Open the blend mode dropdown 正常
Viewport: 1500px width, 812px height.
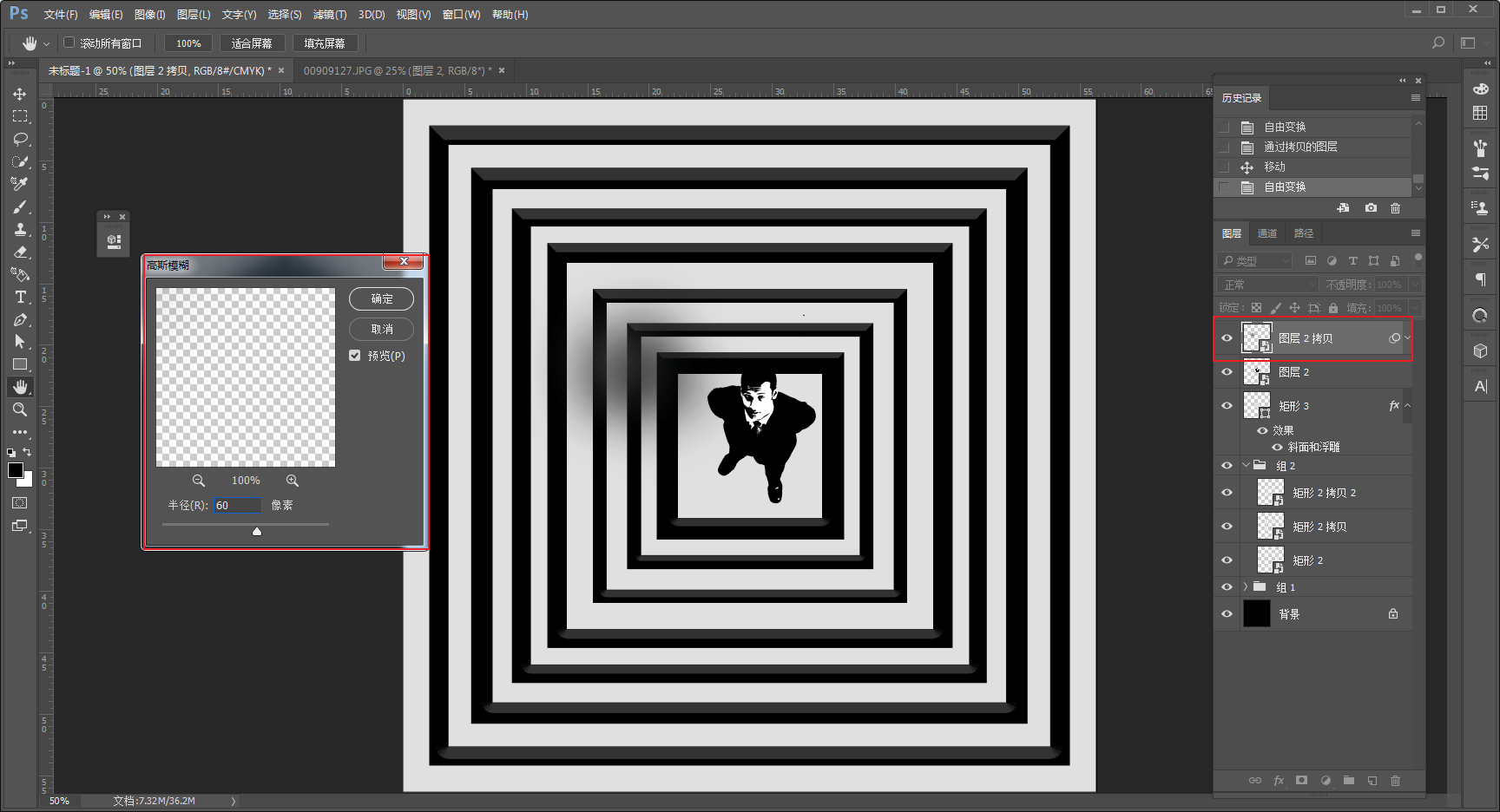[1267, 285]
